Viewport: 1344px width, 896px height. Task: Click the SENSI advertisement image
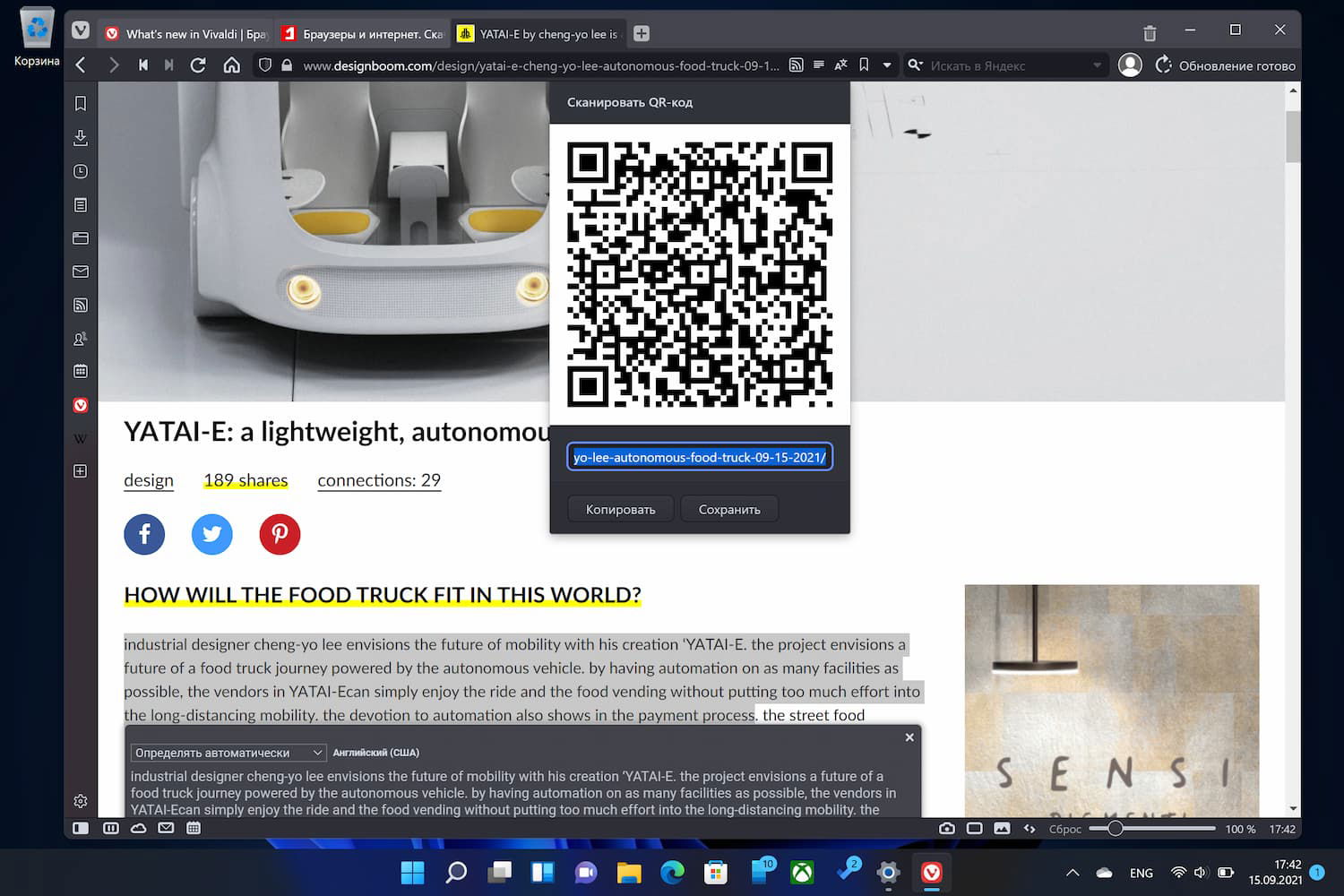pos(1112,700)
